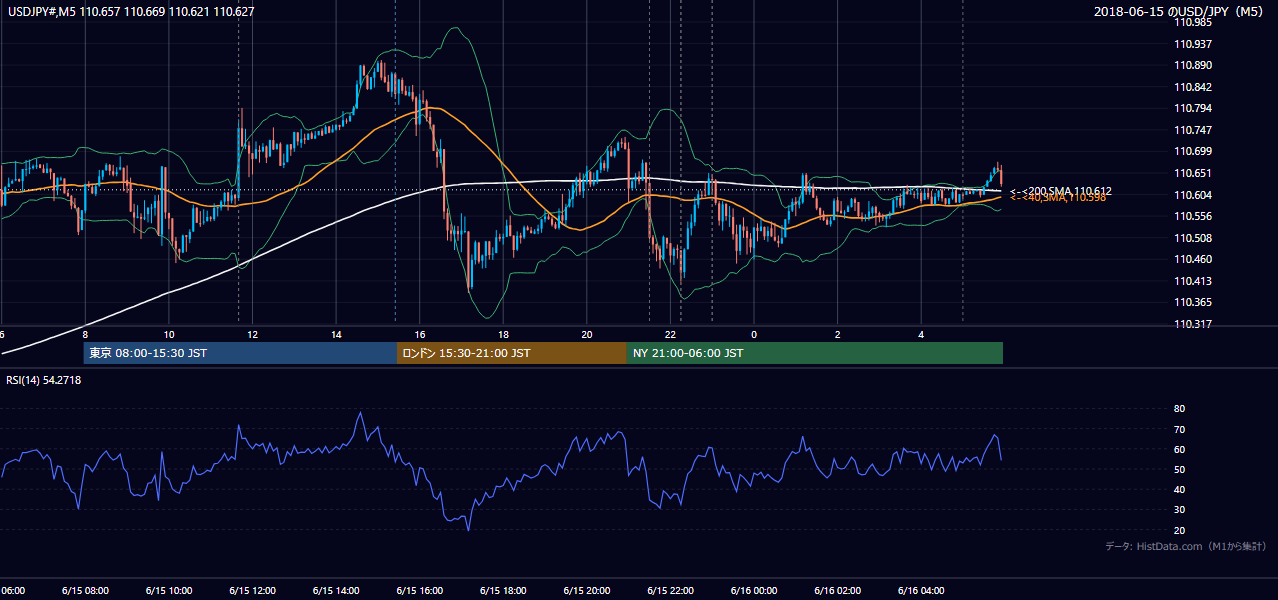The width and height of the screenshot is (1278, 600).
Task: Click the 6/16 04:00 date axis label
Action: coord(921,590)
